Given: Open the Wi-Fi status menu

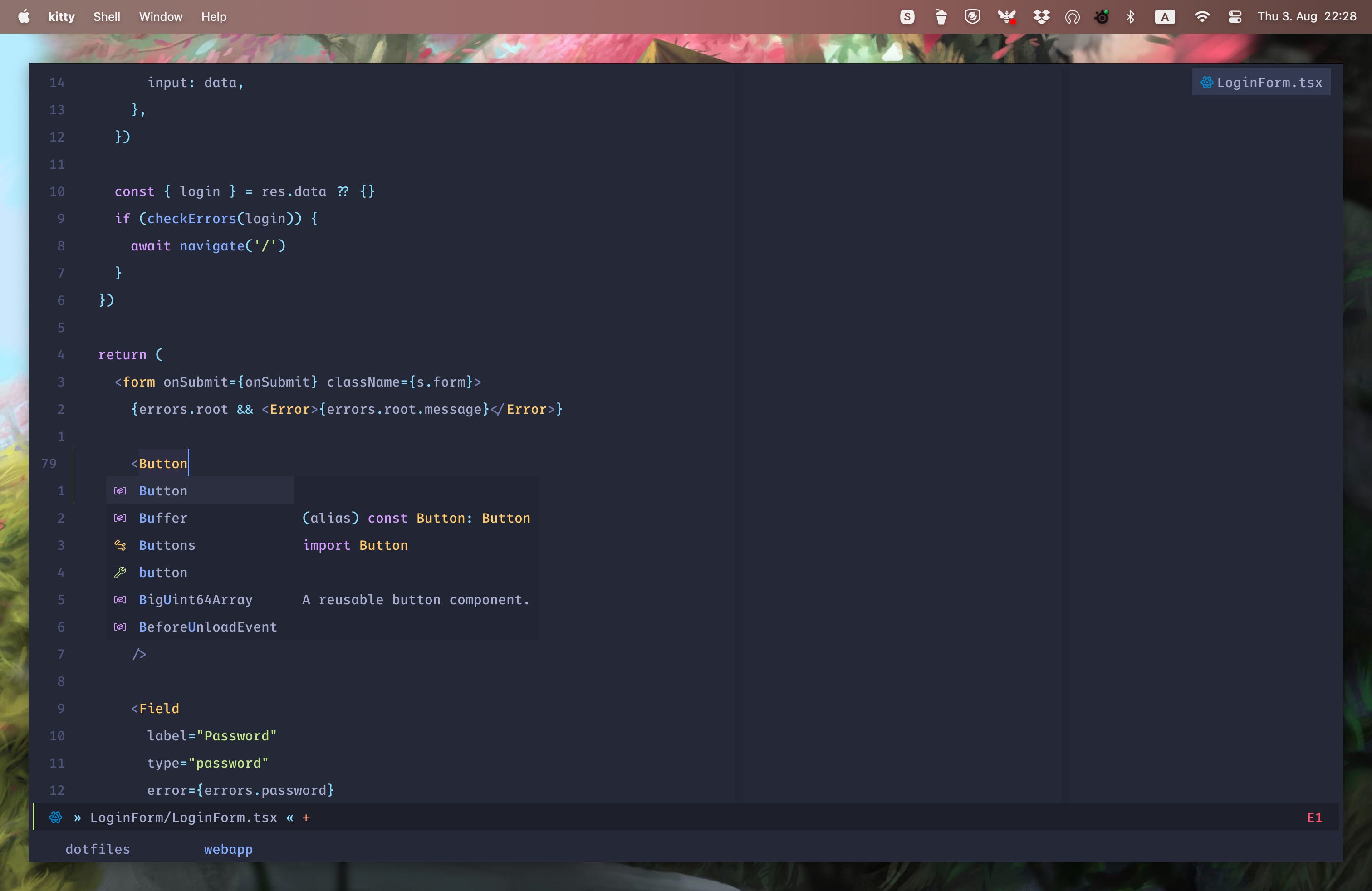Looking at the screenshot, I should [1201, 17].
